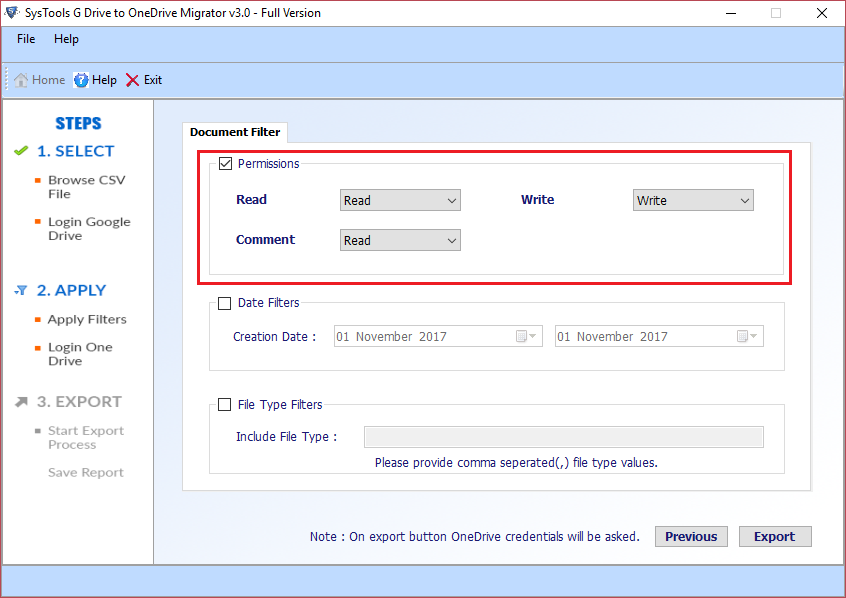Click Start Export Process step

pos(86,438)
